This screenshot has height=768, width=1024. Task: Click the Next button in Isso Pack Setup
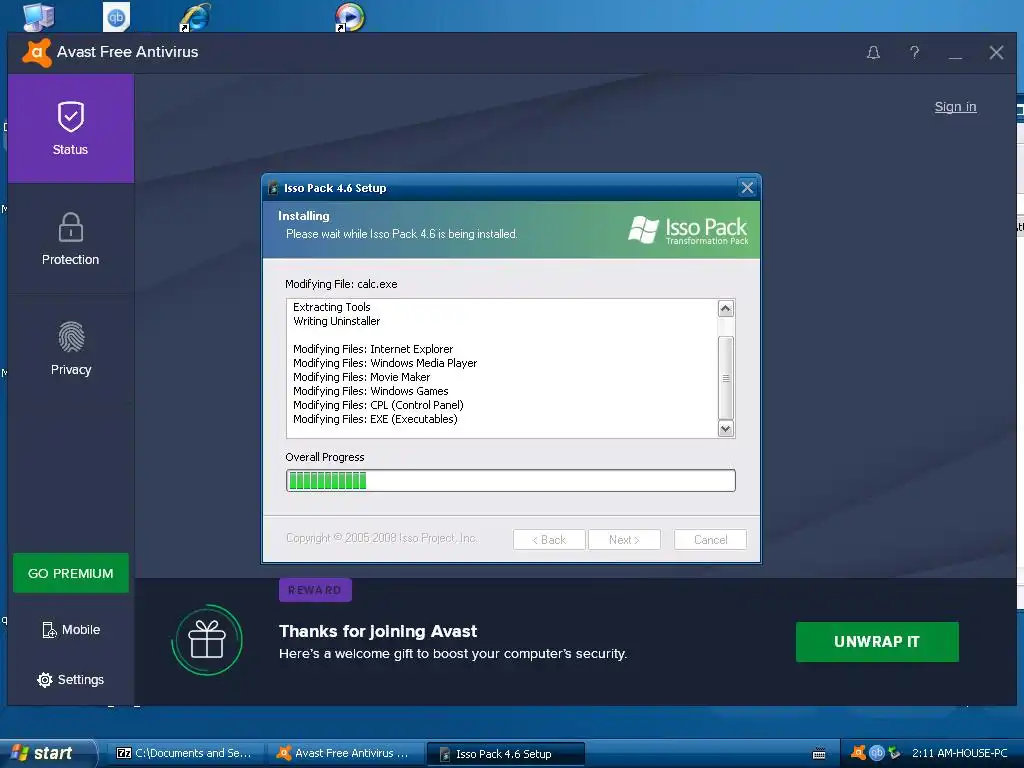[624, 539]
